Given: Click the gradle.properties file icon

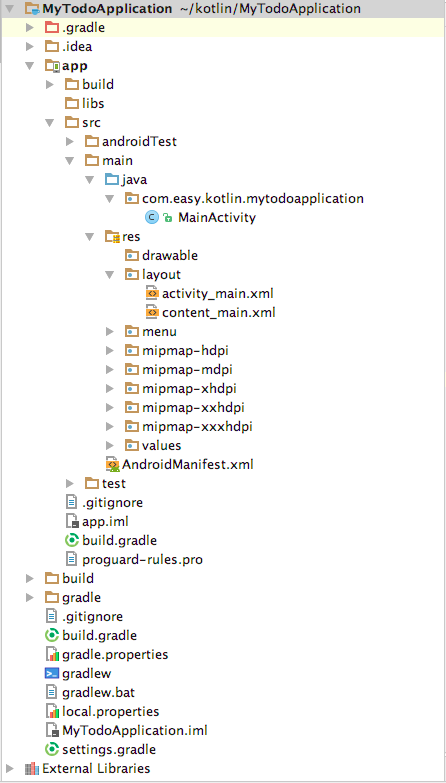Looking at the screenshot, I should (x=52, y=654).
